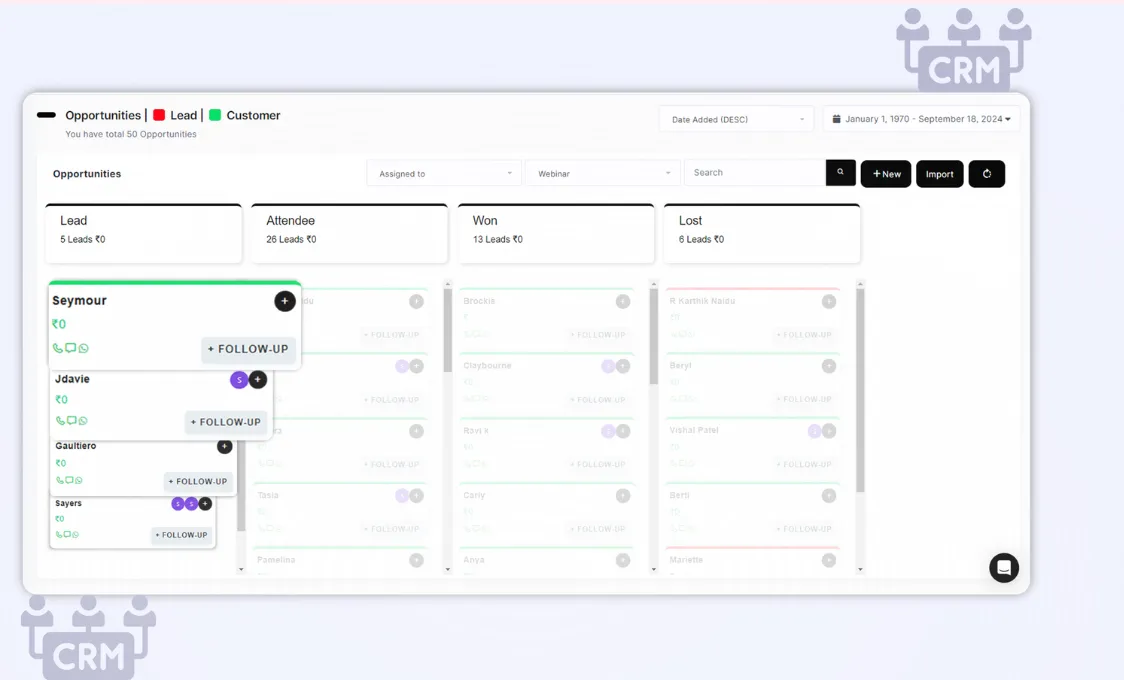Select the Attendee stage header
The height and width of the screenshot is (680, 1124).
(349, 233)
